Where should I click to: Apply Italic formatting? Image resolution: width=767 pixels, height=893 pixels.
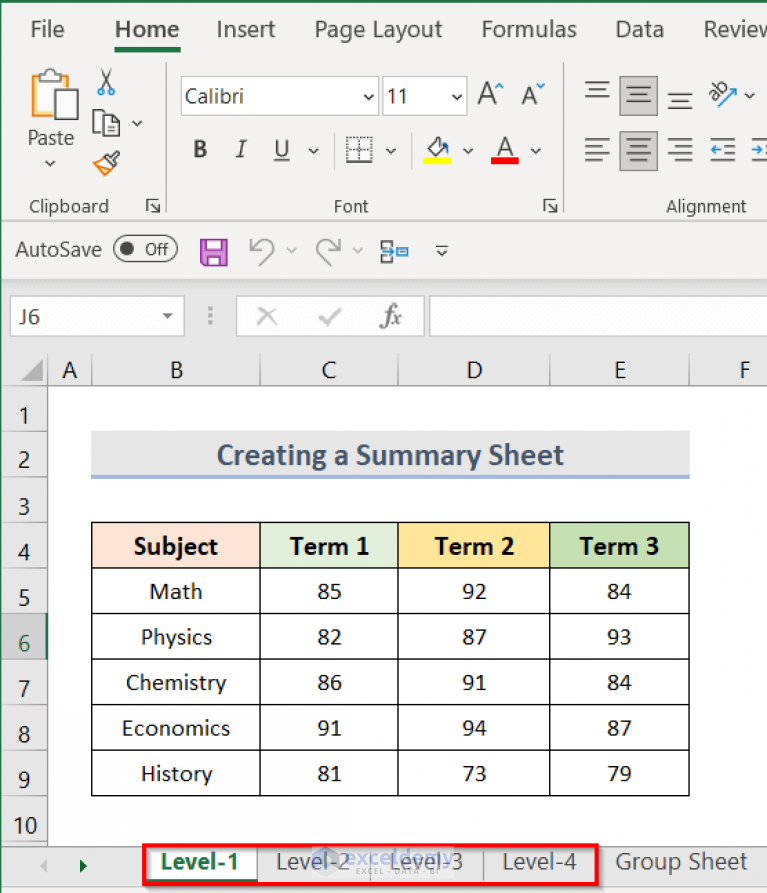240,150
